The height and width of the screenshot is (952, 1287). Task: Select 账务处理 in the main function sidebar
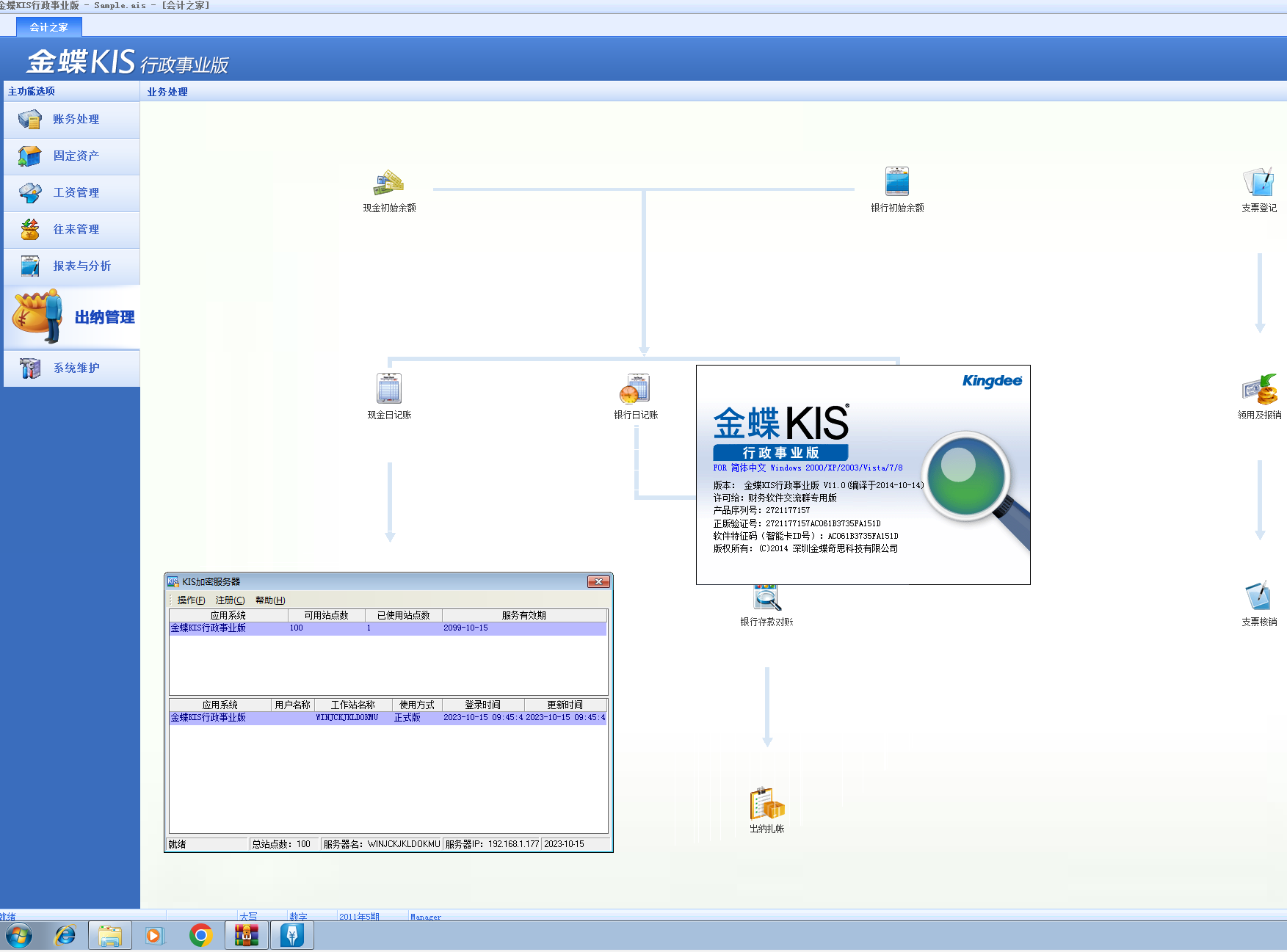click(72, 120)
